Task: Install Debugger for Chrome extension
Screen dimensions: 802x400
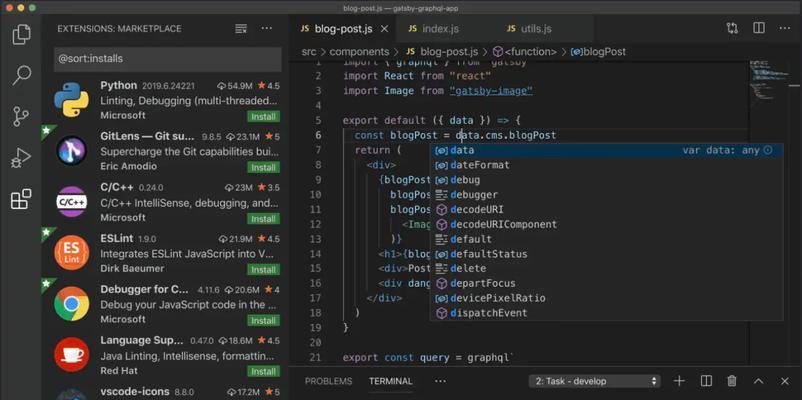Action: (x=263, y=321)
